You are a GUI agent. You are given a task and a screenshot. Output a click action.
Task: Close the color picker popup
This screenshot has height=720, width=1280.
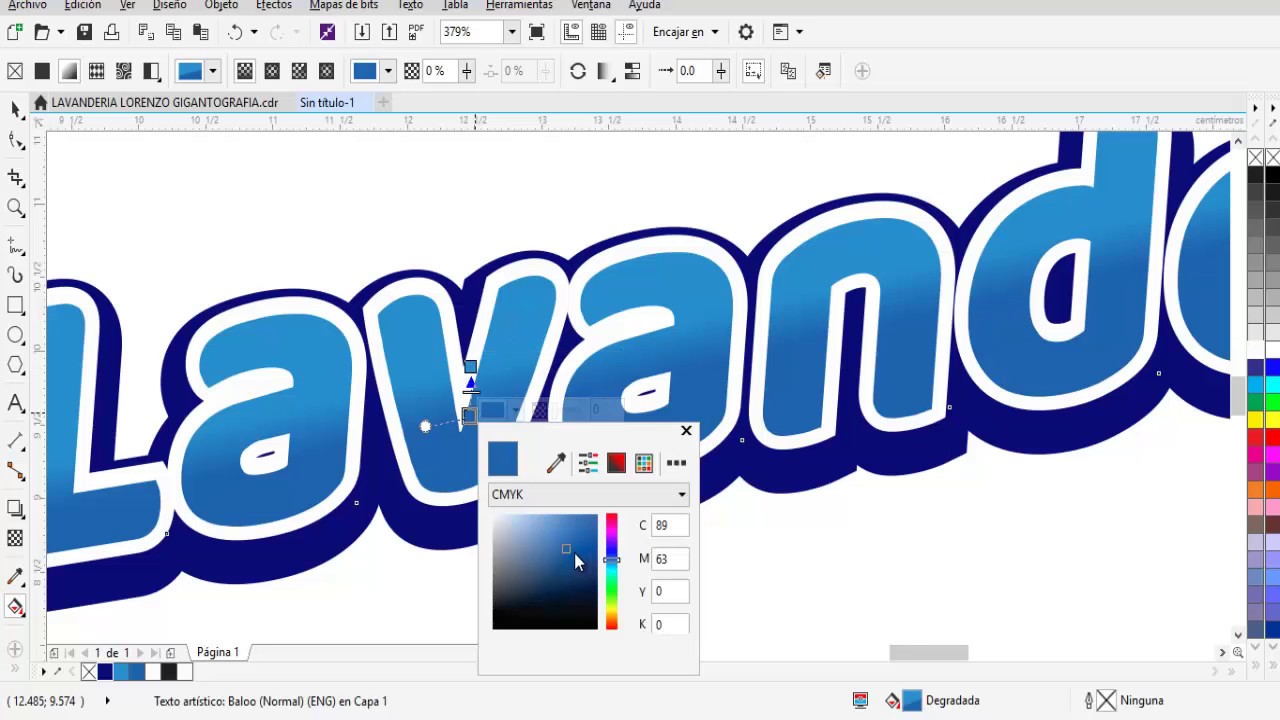(686, 430)
